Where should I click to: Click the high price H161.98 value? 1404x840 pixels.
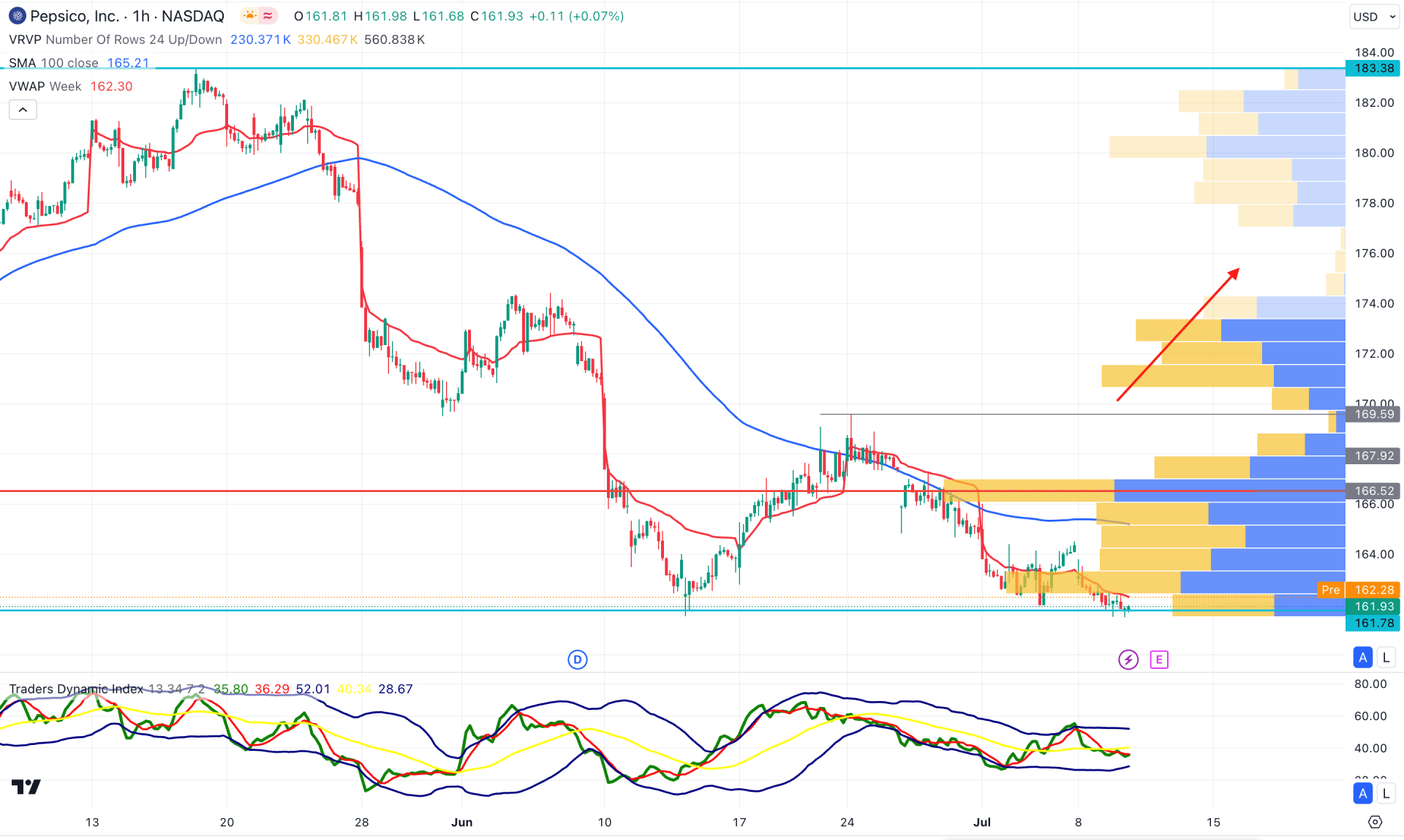pos(380,16)
